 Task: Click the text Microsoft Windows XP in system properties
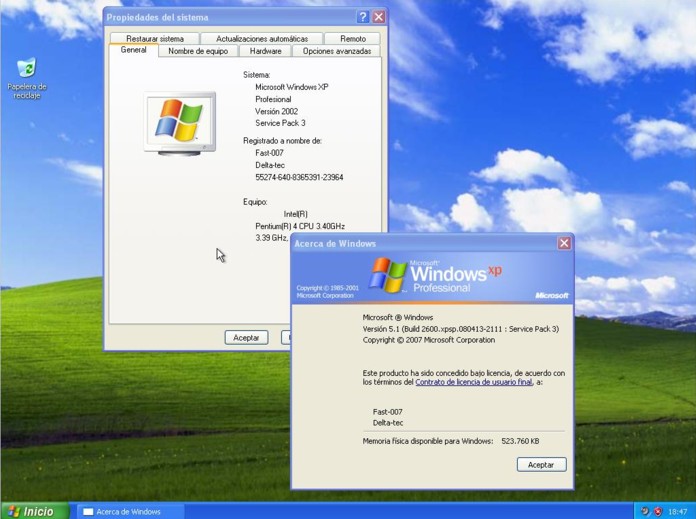[292, 87]
